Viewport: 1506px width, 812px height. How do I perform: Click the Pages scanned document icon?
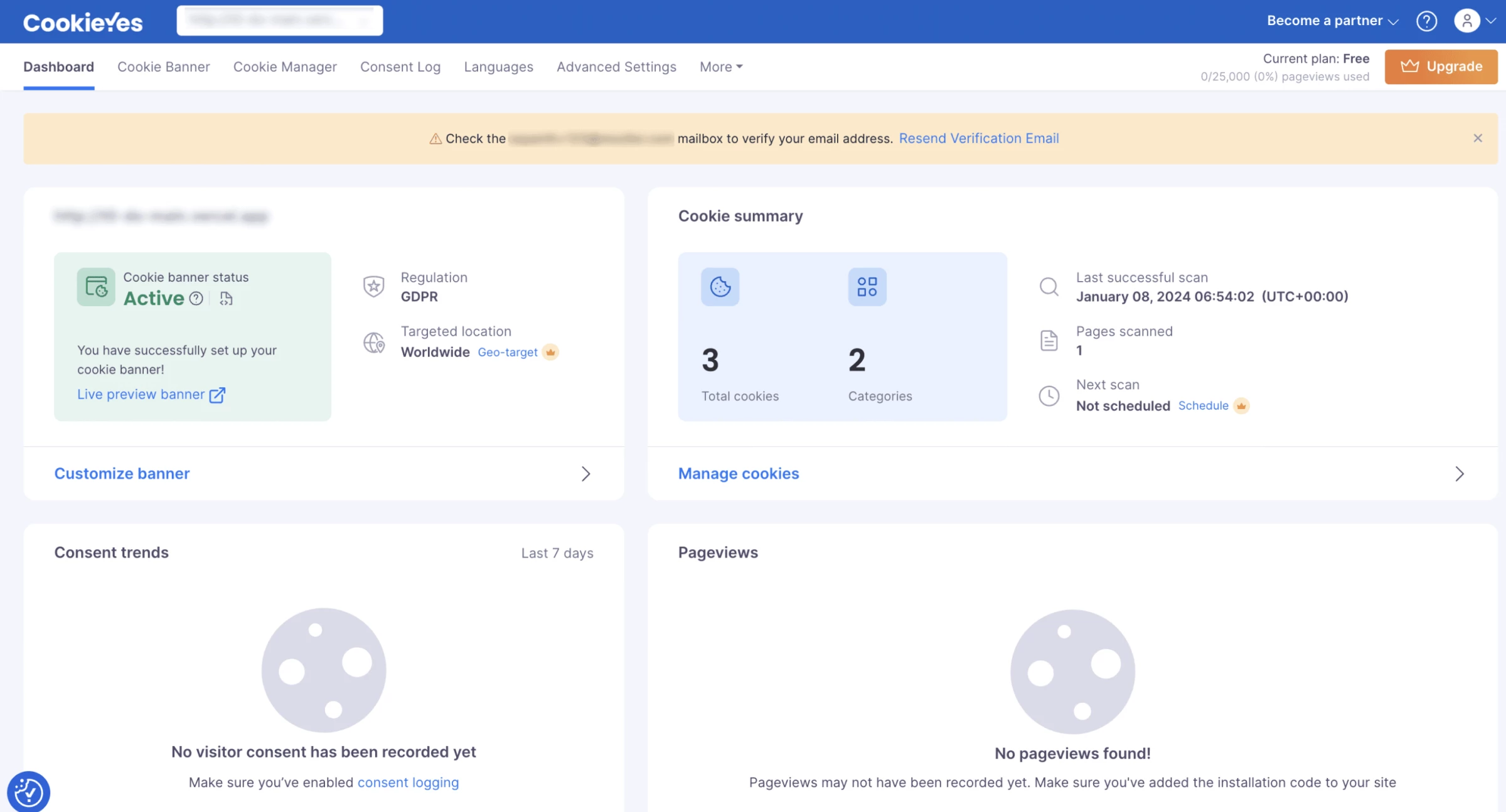point(1049,341)
